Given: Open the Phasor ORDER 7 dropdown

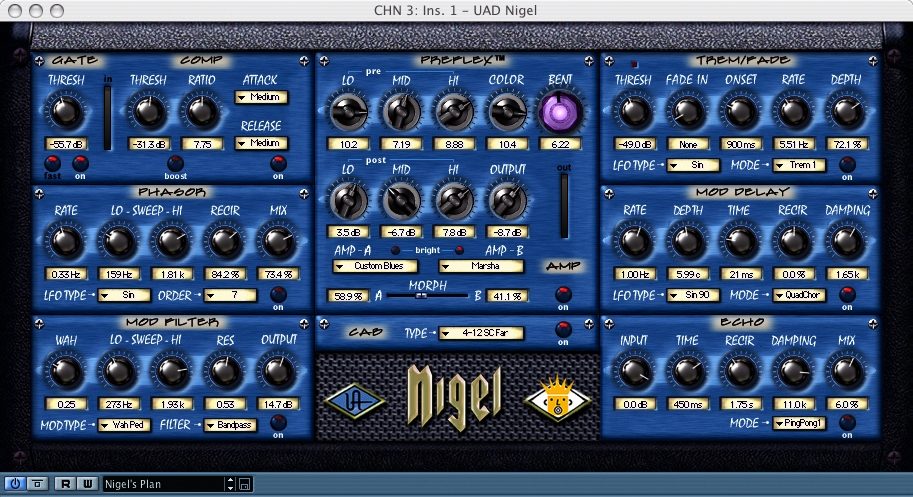Looking at the screenshot, I should 230,296.
